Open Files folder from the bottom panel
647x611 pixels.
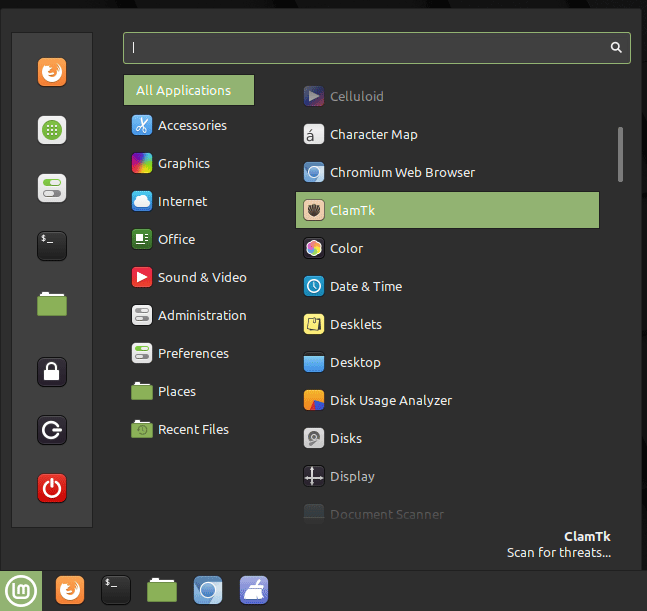[162, 590]
